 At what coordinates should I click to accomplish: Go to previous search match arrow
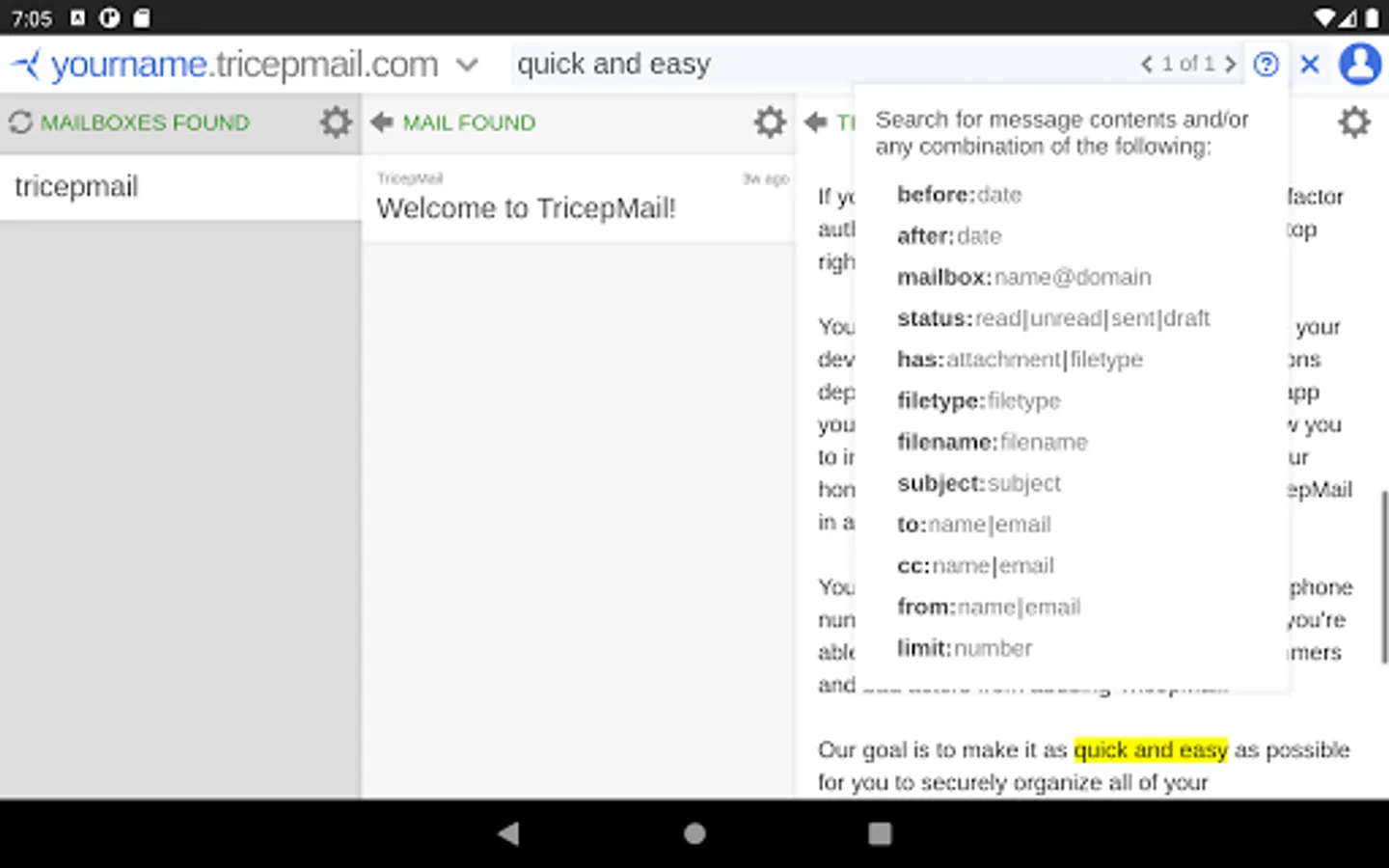click(x=1146, y=65)
